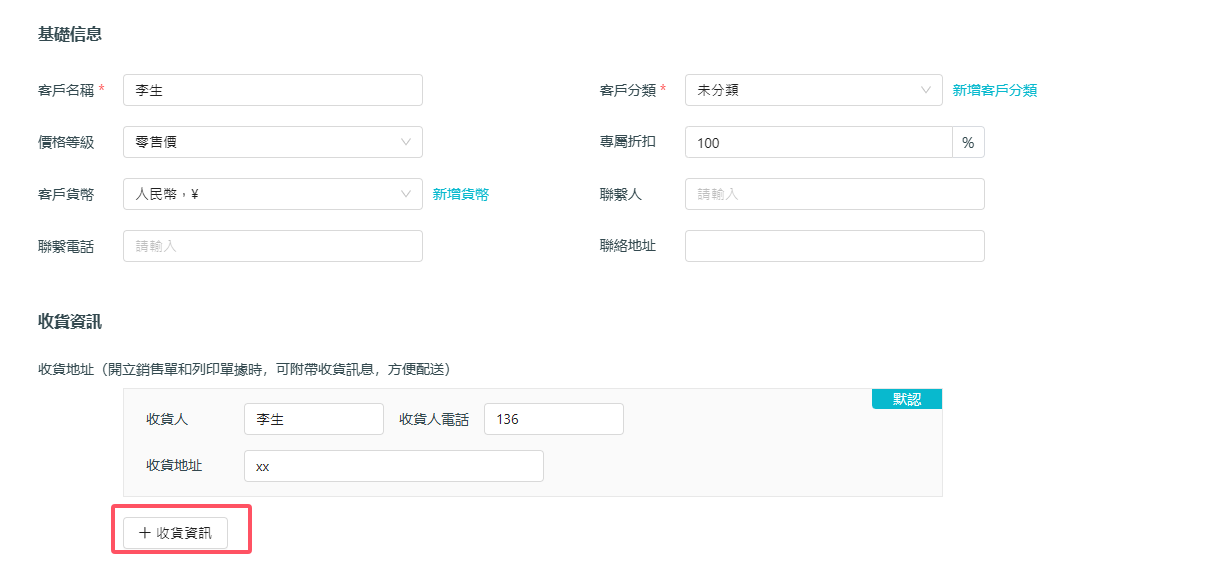Select the empty 聯繫人 input field
This screenshot has height=572, width=1232.
click(834, 194)
